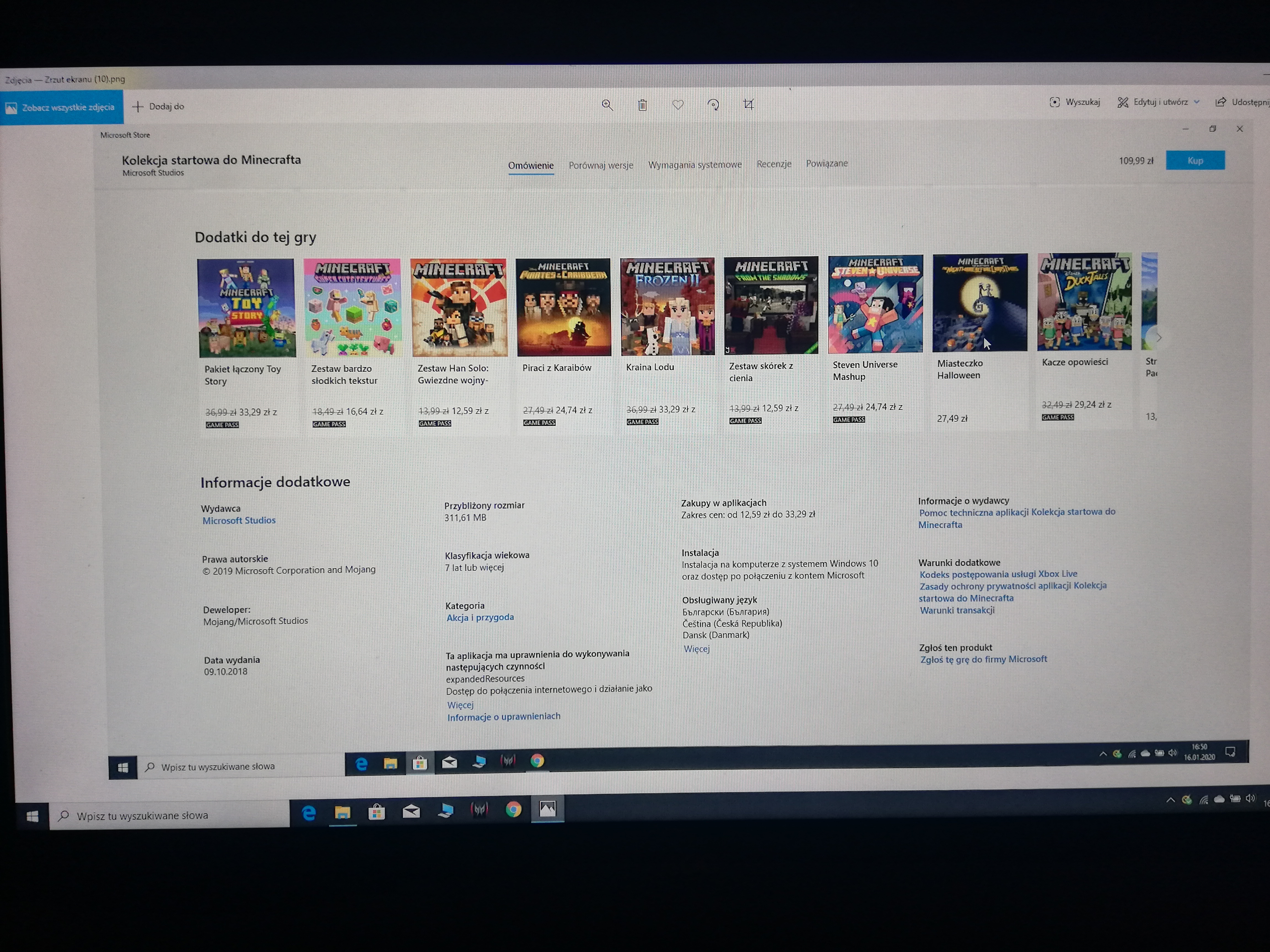Open Zestaw skórek z cienia thumbnail
The width and height of the screenshot is (1270, 952).
click(x=771, y=305)
